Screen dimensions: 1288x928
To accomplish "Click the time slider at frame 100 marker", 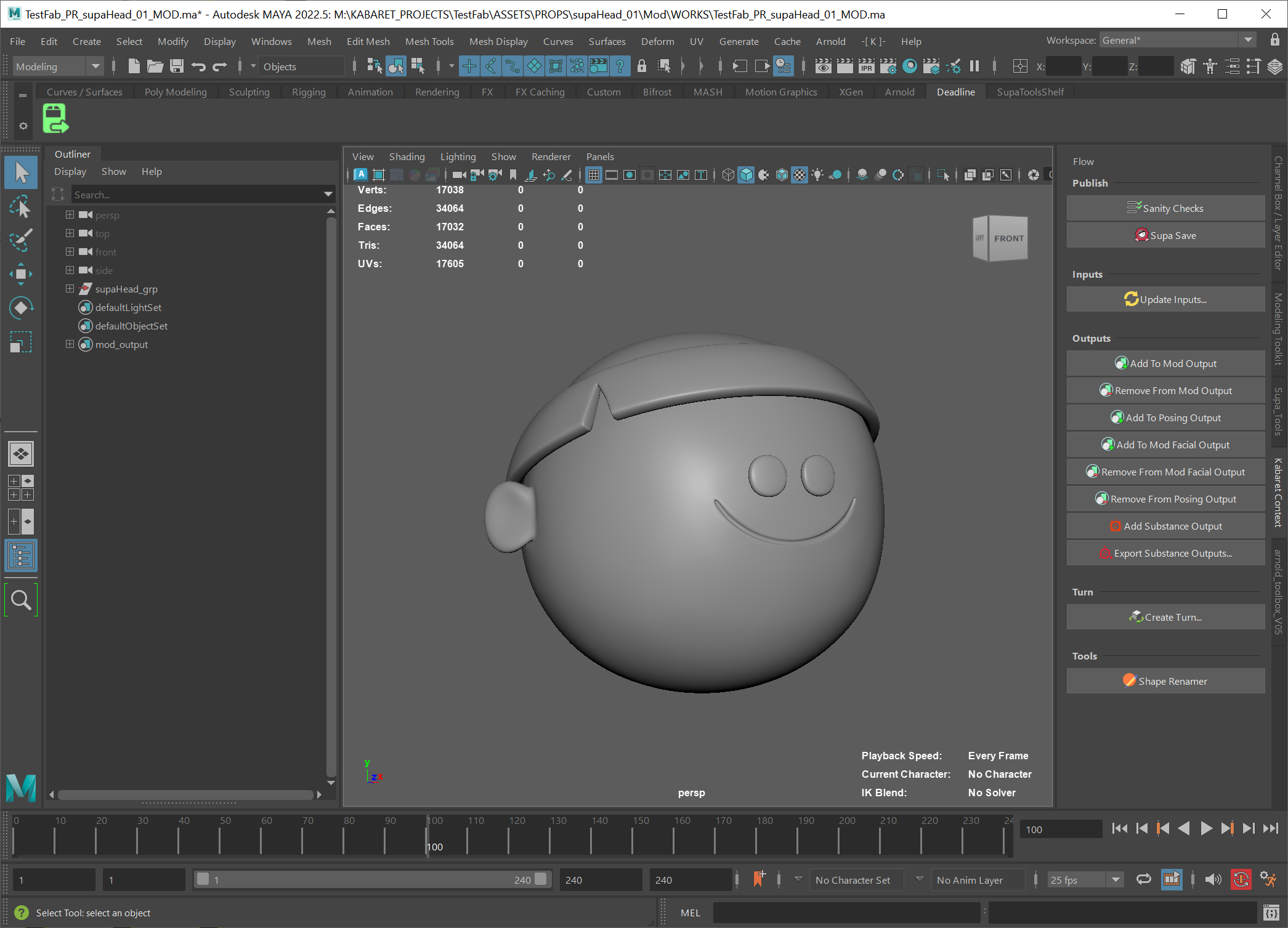I will pyautogui.click(x=427, y=835).
